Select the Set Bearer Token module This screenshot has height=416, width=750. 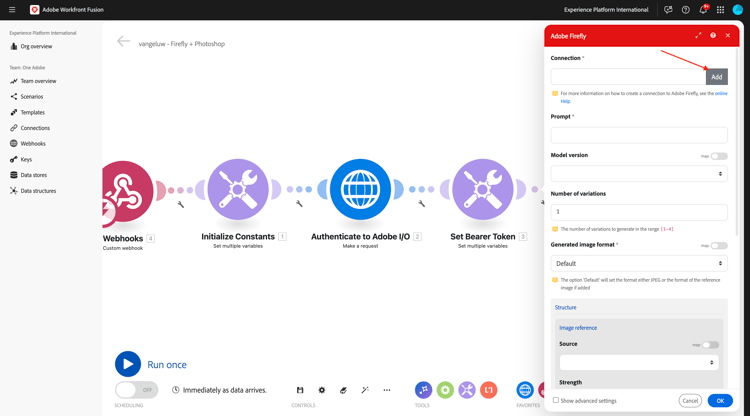tap(483, 189)
